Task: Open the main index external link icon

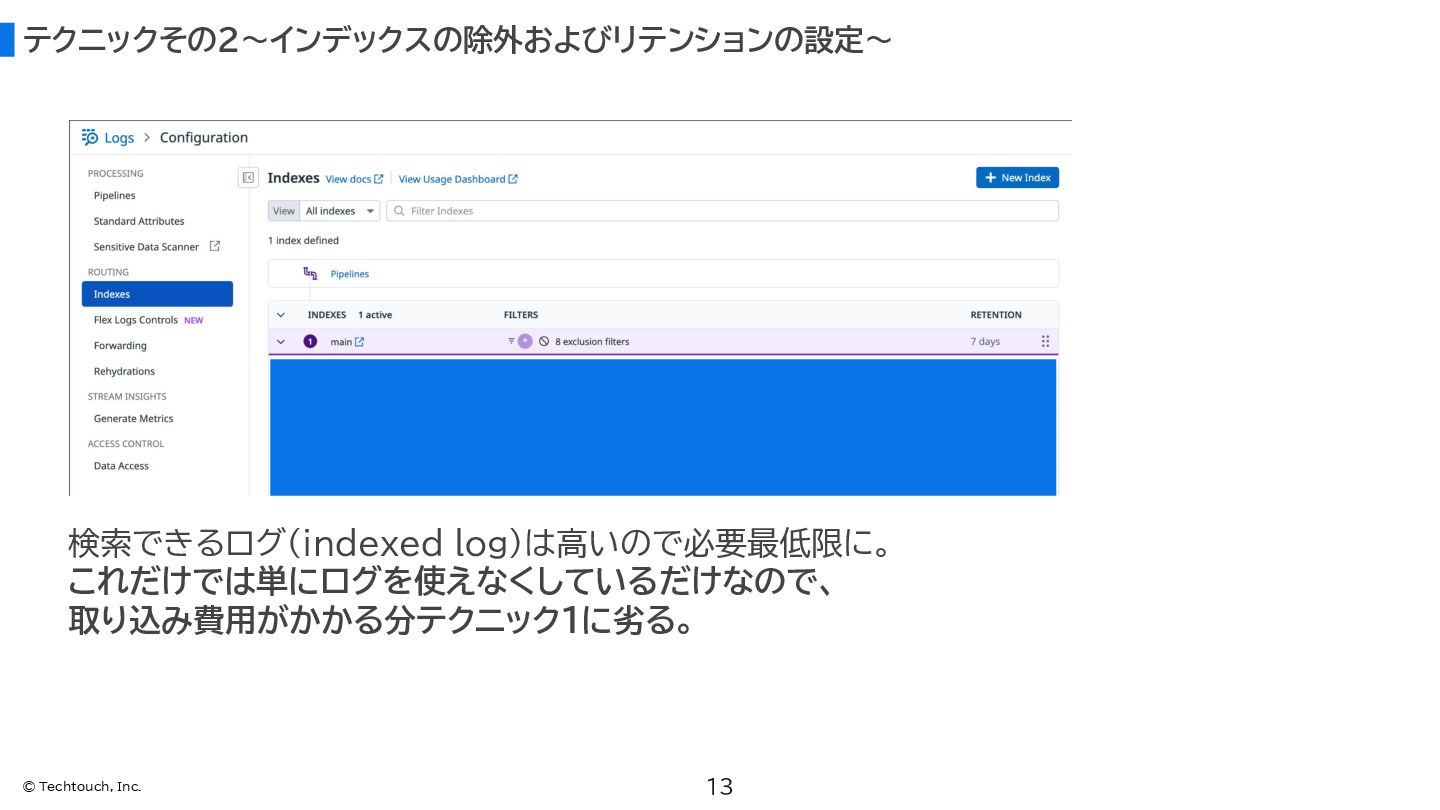Action: click(x=360, y=342)
